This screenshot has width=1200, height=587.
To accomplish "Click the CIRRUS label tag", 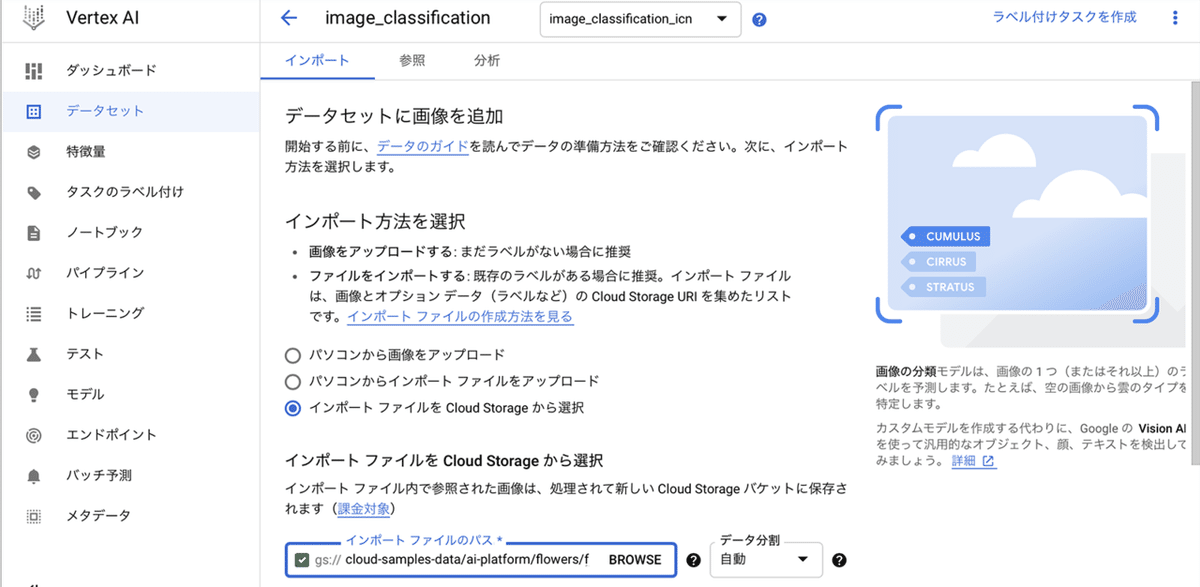I will [x=938, y=262].
